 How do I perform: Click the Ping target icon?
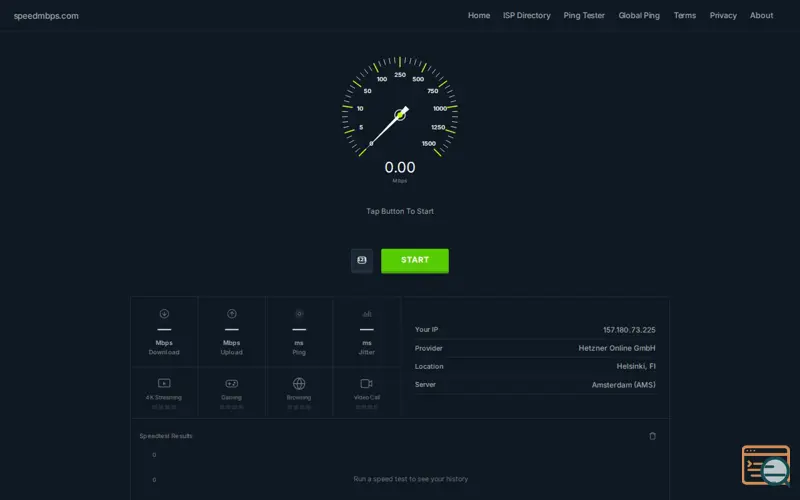[299, 314]
